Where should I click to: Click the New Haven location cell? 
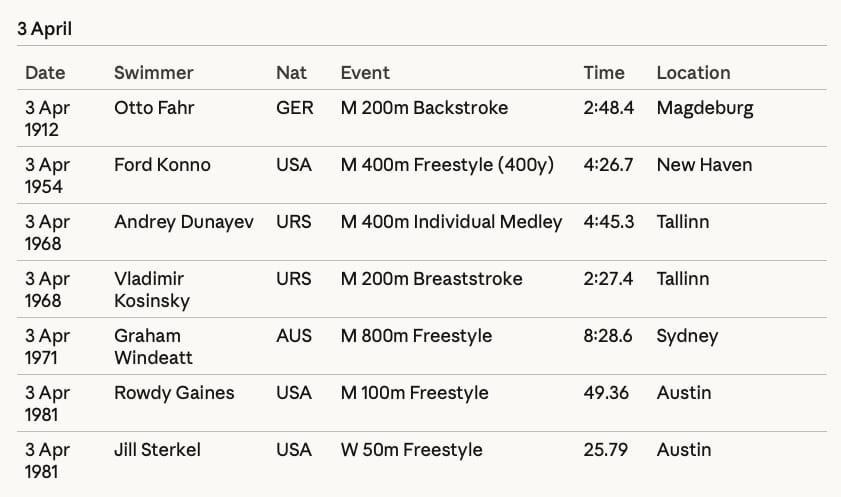[704, 165]
